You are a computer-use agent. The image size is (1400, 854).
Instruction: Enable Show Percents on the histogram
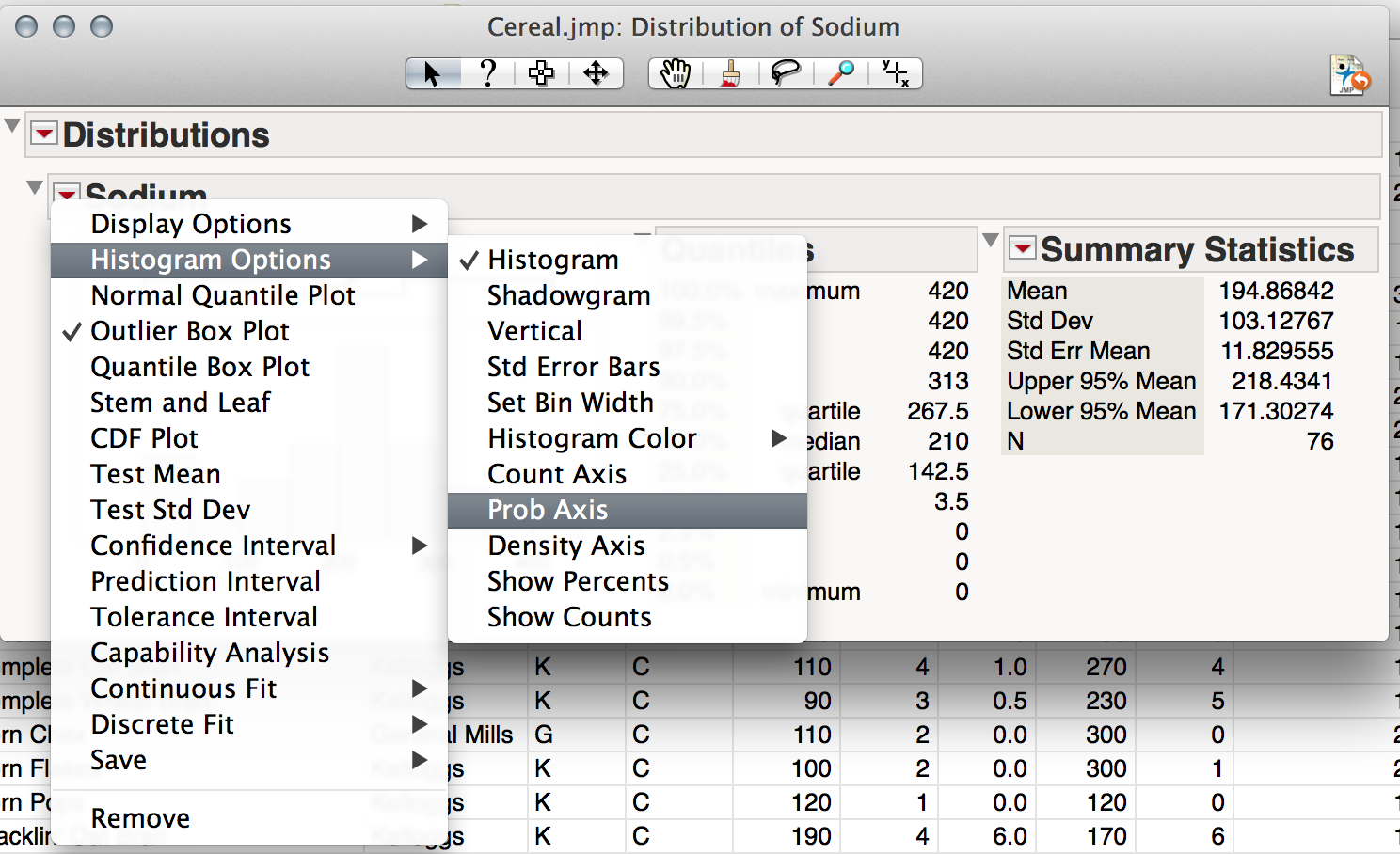[x=578, y=581]
